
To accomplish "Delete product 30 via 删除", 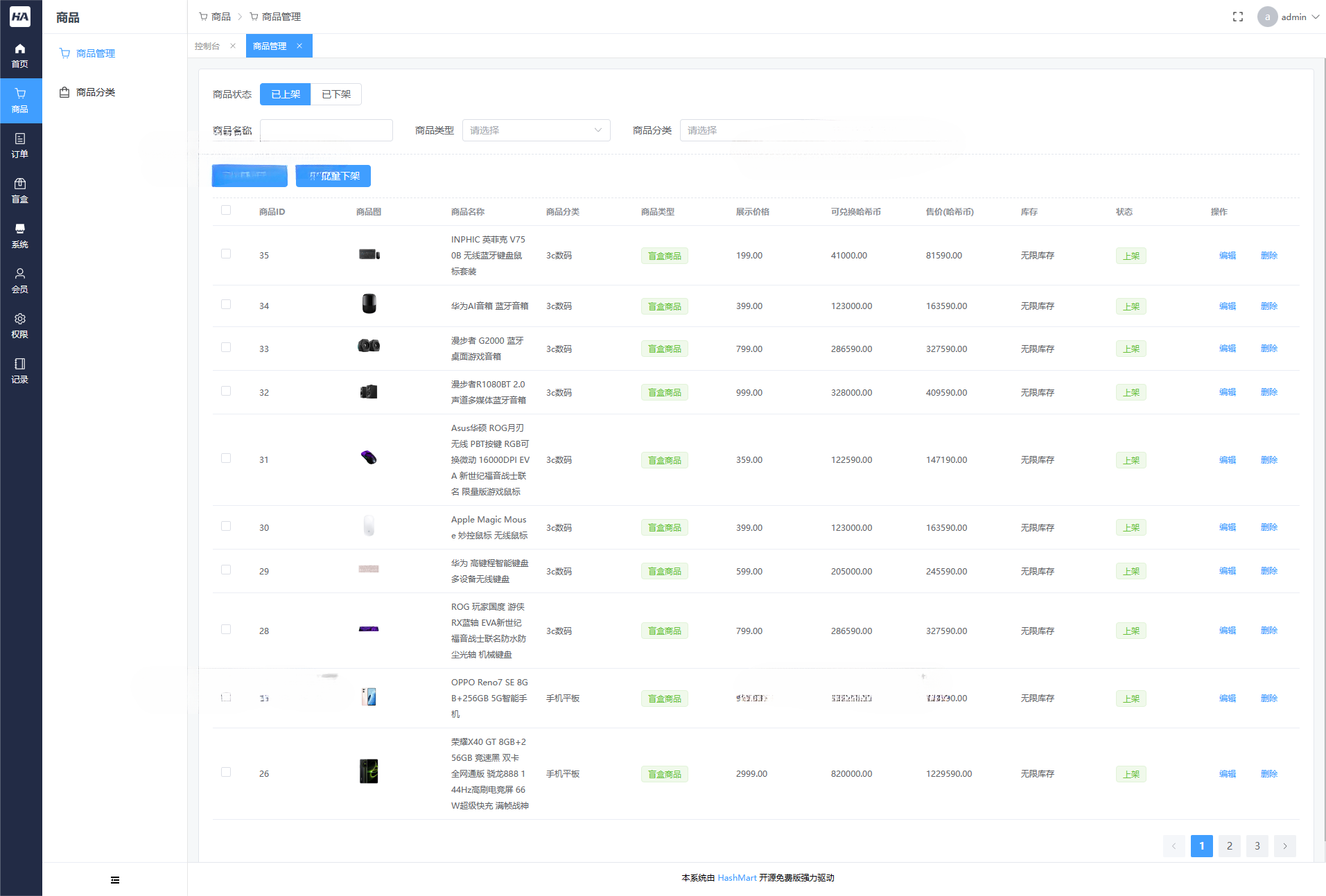I will [x=1269, y=527].
